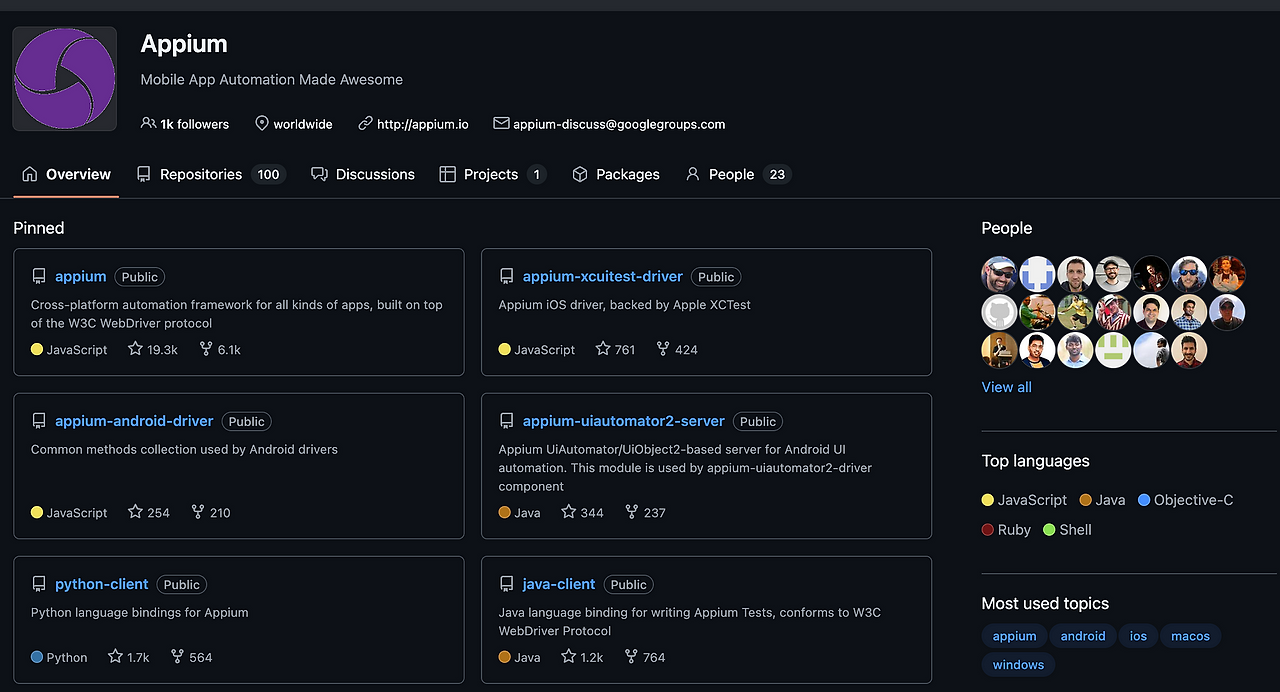The width and height of the screenshot is (1280, 692).
Task: Click the comment icon in Discussions tab
Action: point(319,174)
